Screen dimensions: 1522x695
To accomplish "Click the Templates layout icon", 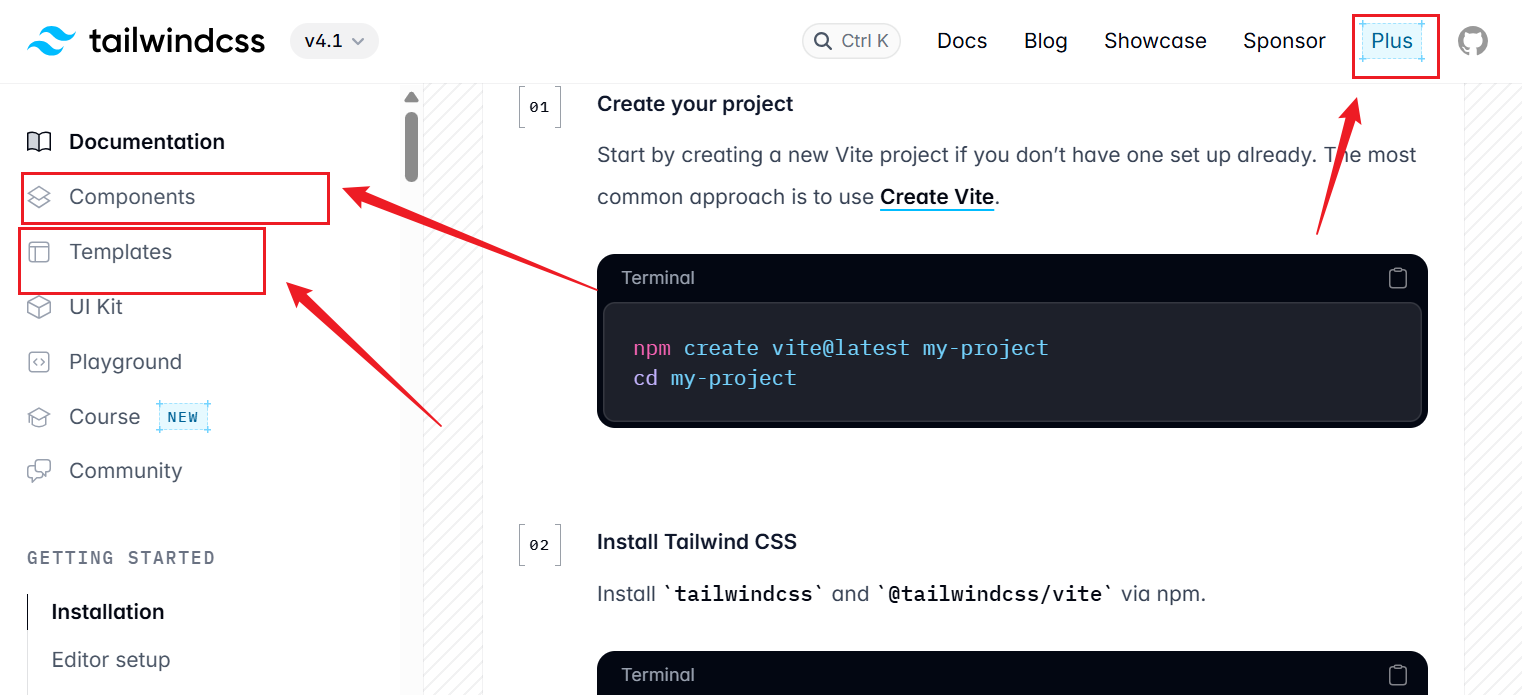I will (x=39, y=252).
